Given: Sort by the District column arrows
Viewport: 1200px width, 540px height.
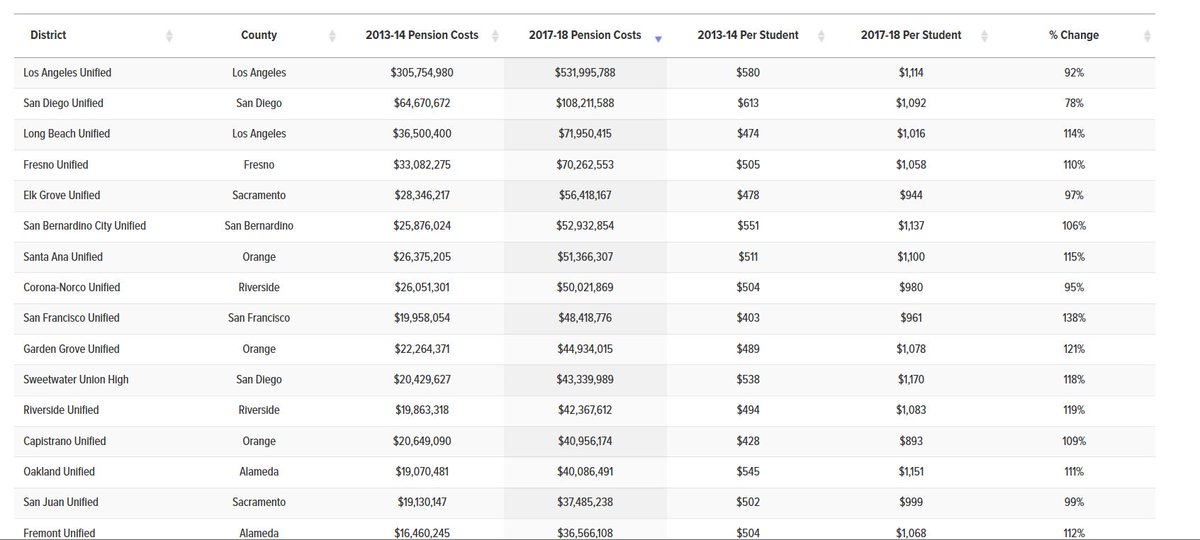Looking at the screenshot, I should pyautogui.click(x=168, y=36).
